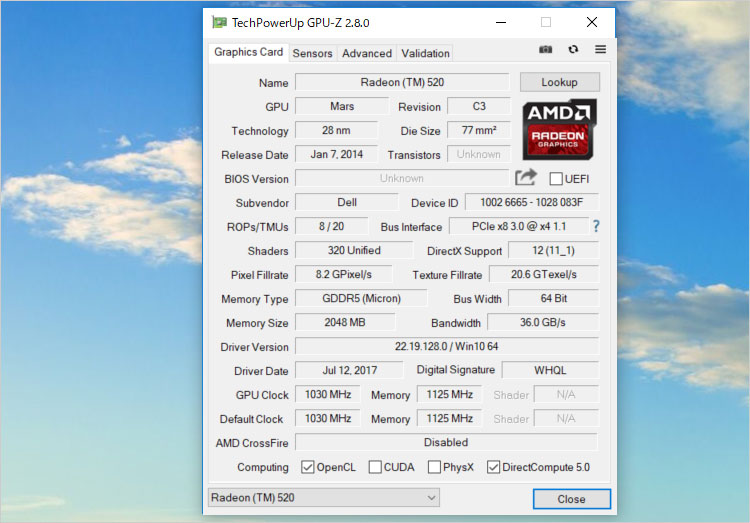This screenshot has width=750, height=523.
Task: Click the Bandwidth 36.0 GB/s field
Action: click(543, 322)
